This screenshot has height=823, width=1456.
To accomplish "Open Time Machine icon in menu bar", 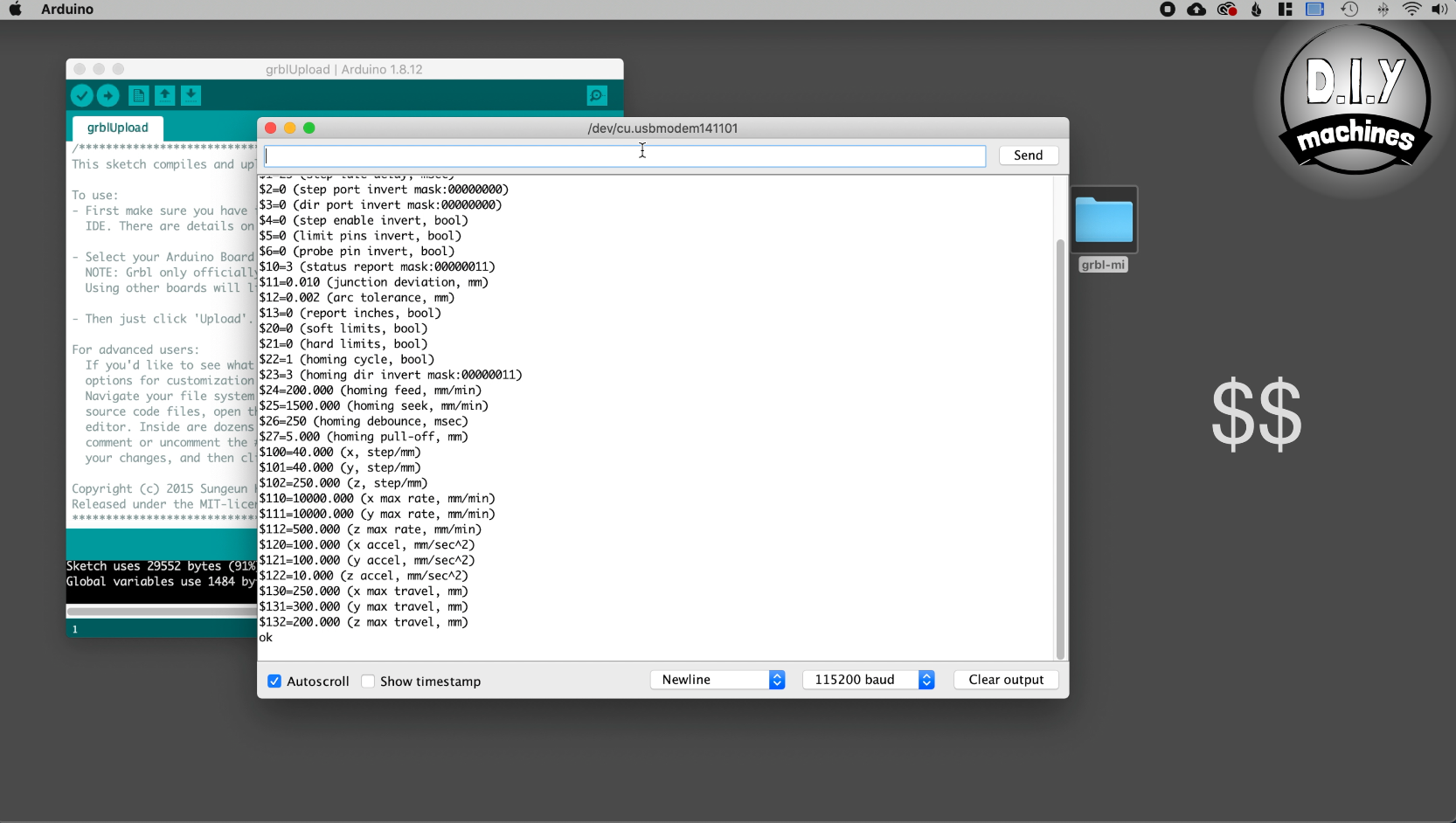I will tap(1349, 10).
